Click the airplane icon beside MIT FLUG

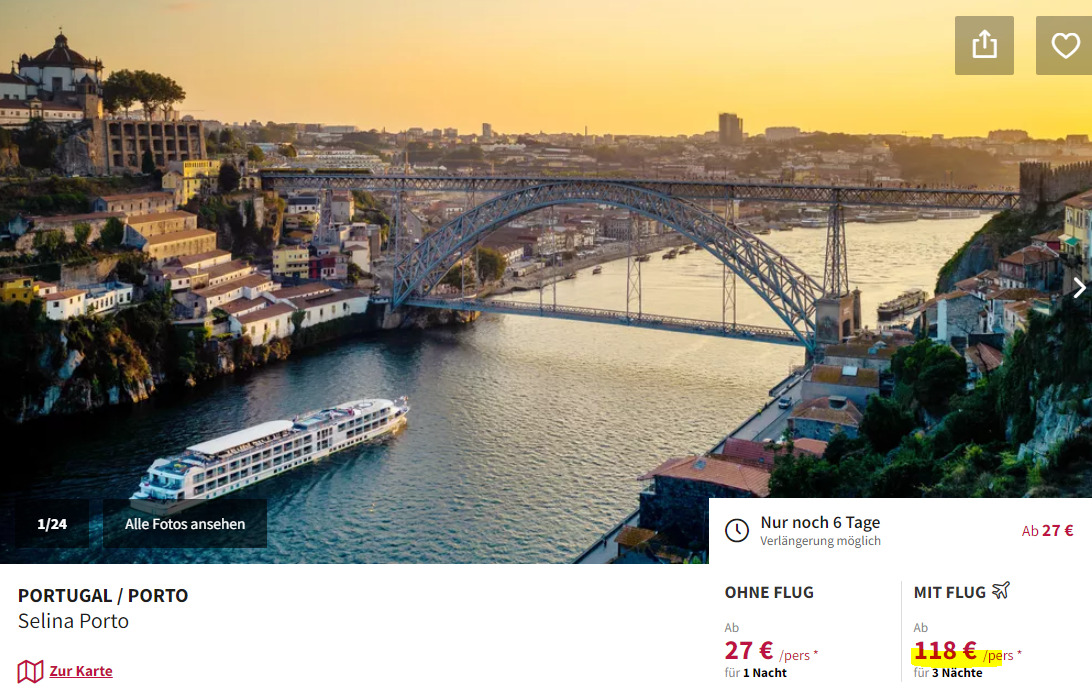pos(1001,591)
